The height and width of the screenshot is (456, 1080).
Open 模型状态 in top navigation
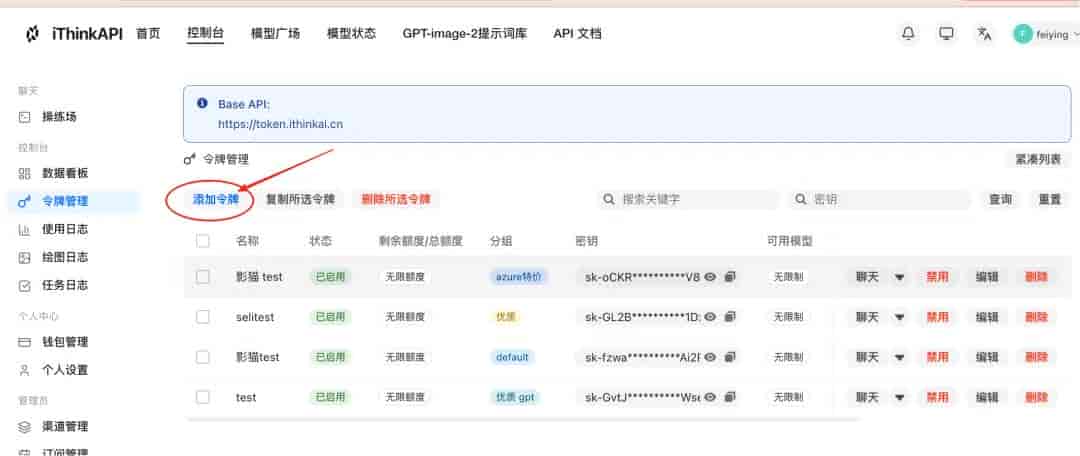coord(351,33)
